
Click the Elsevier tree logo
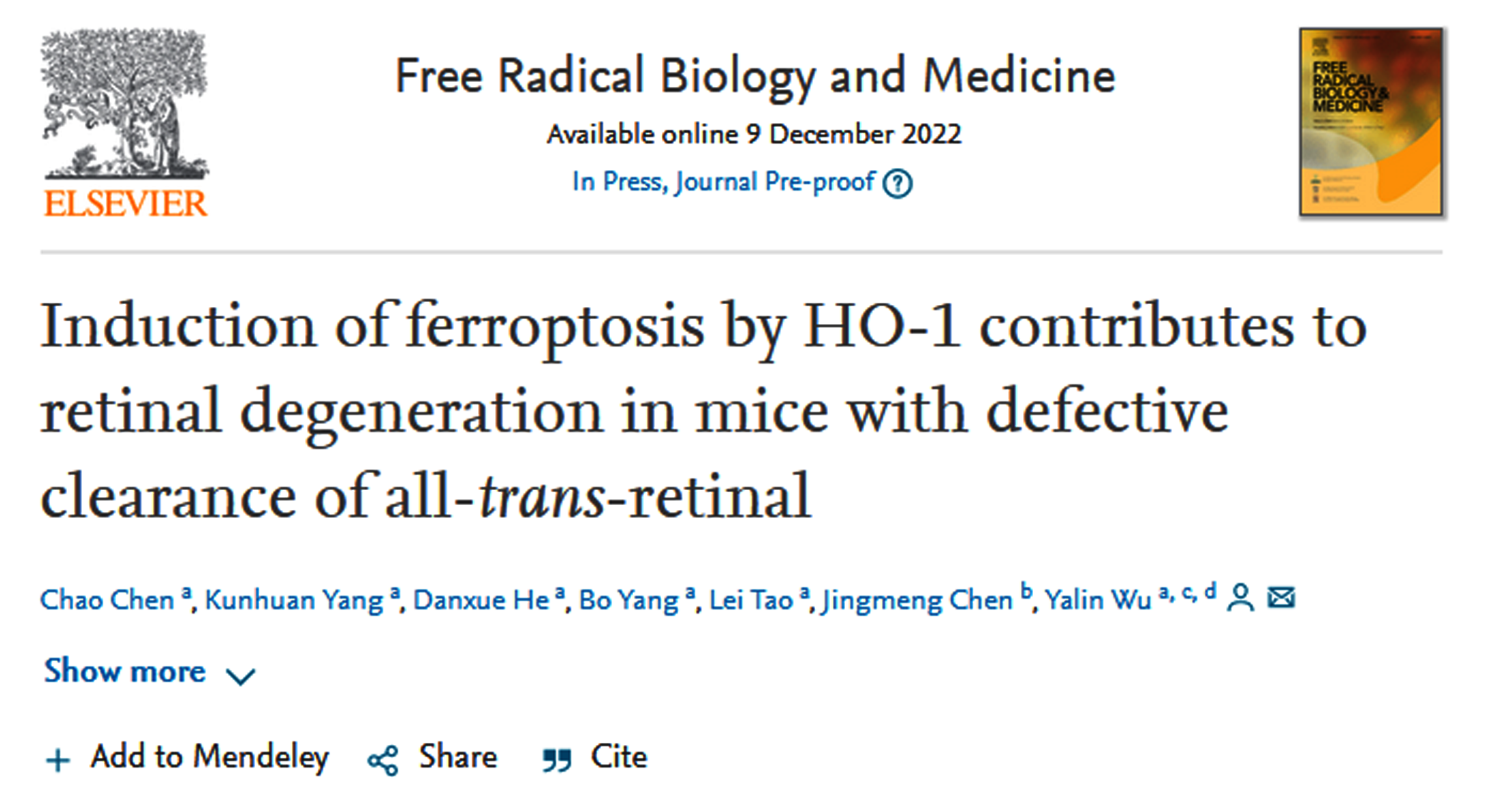tap(124, 104)
